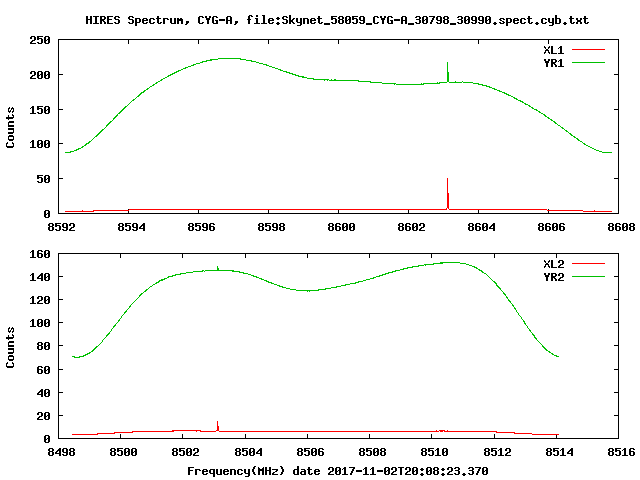640x480 pixels.
Task: Click the 200 y-axis tick label
Action: [40, 75]
